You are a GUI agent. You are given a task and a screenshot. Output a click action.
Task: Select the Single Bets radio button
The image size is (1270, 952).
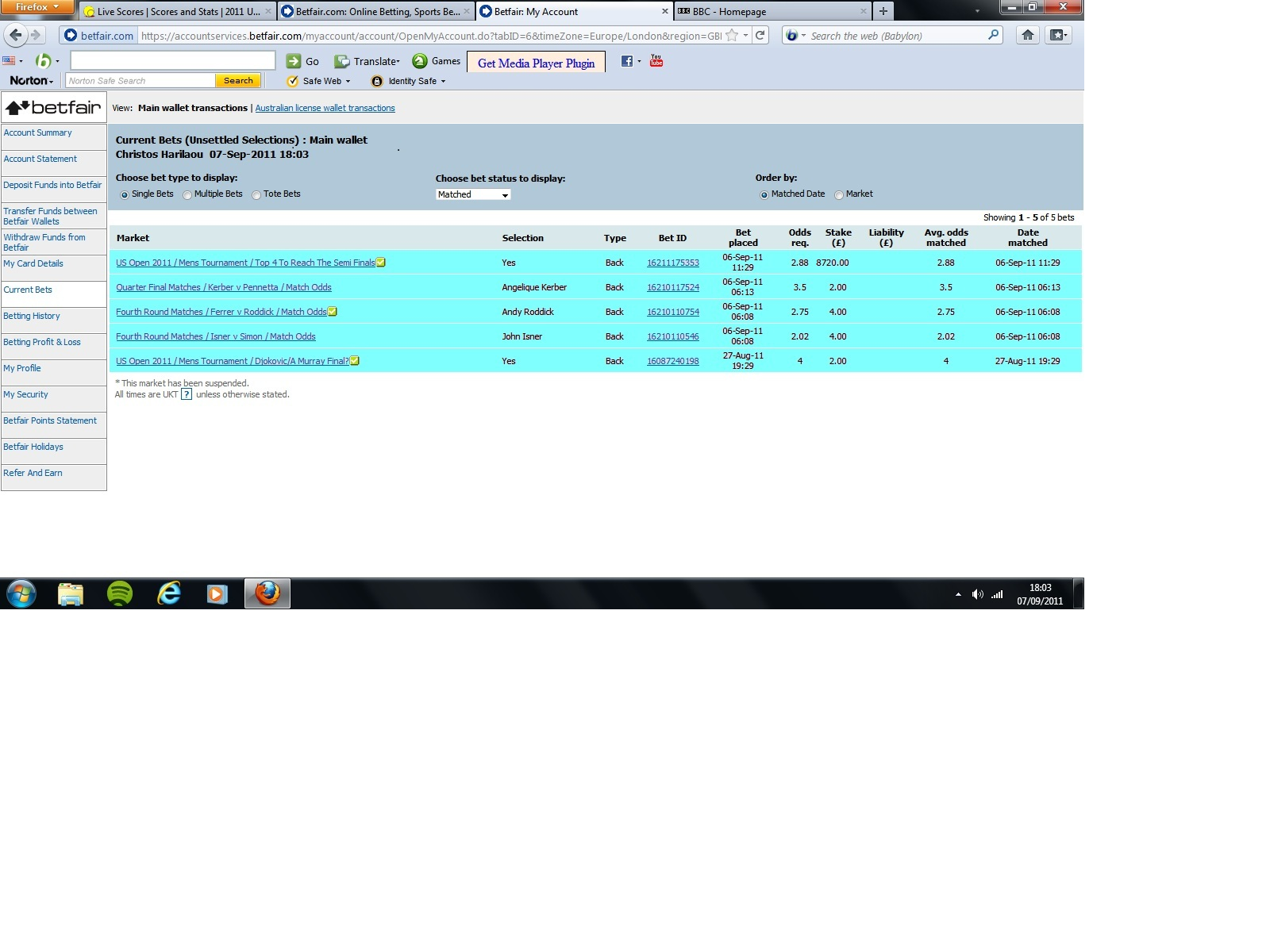coord(125,195)
